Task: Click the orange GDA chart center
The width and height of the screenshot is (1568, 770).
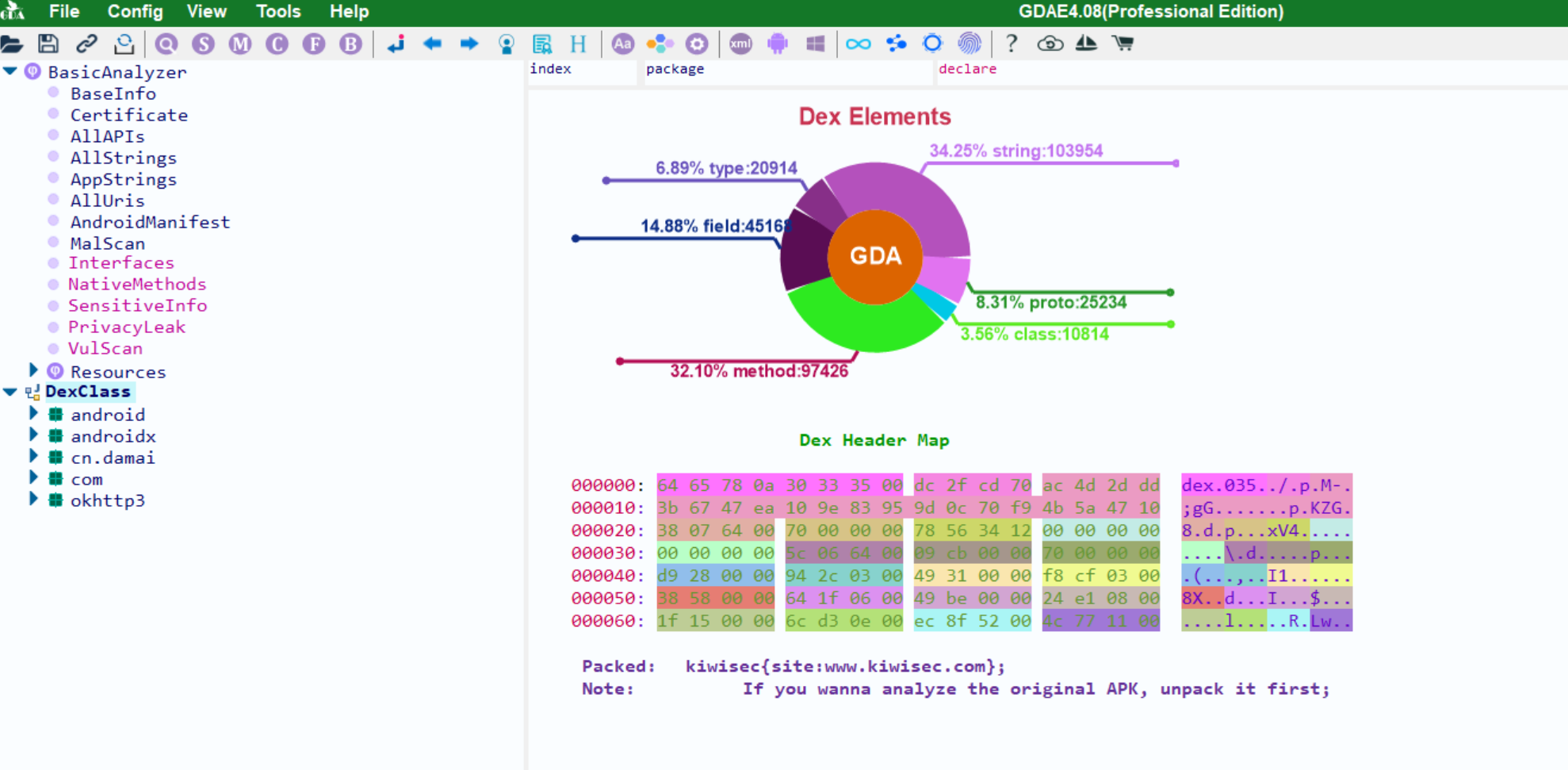Action: coord(875,256)
